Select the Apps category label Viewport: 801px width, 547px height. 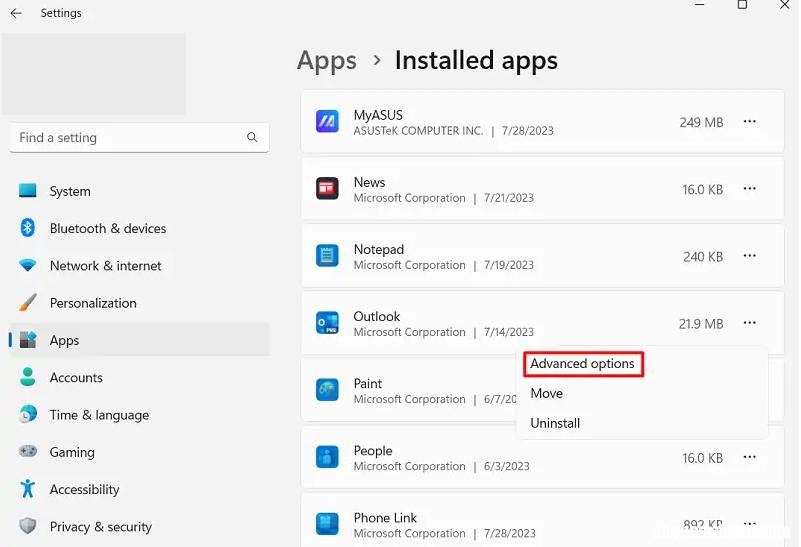pyautogui.click(x=64, y=341)
